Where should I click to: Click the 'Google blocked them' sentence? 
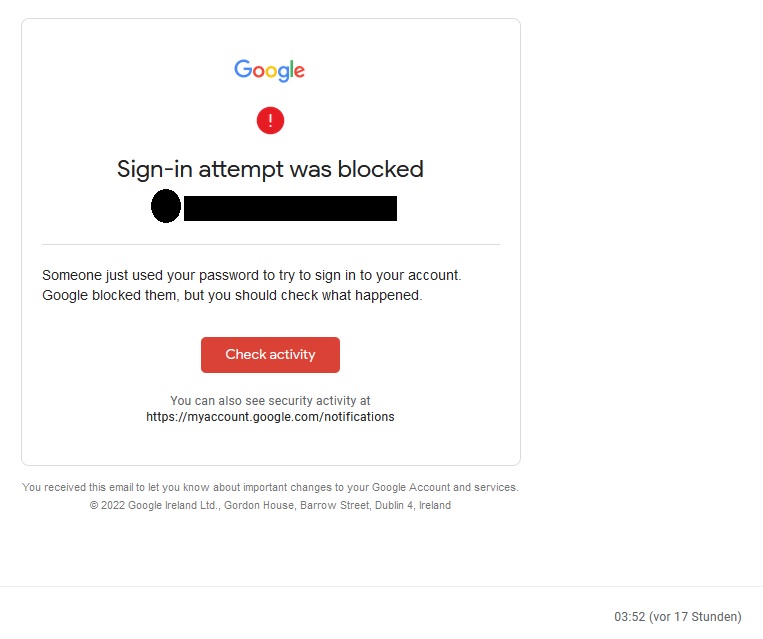point(232,295)
